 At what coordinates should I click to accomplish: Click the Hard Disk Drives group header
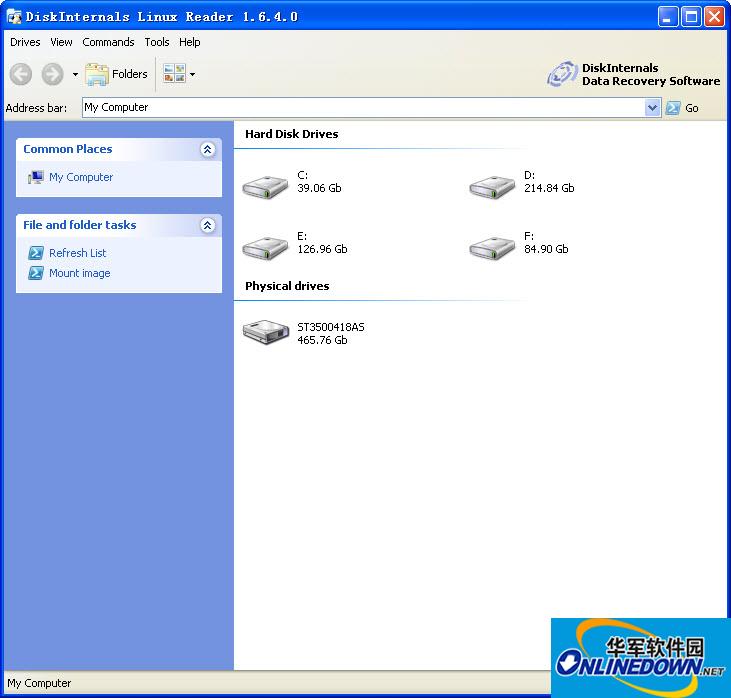pyautogui.click(x=292, y=134)
